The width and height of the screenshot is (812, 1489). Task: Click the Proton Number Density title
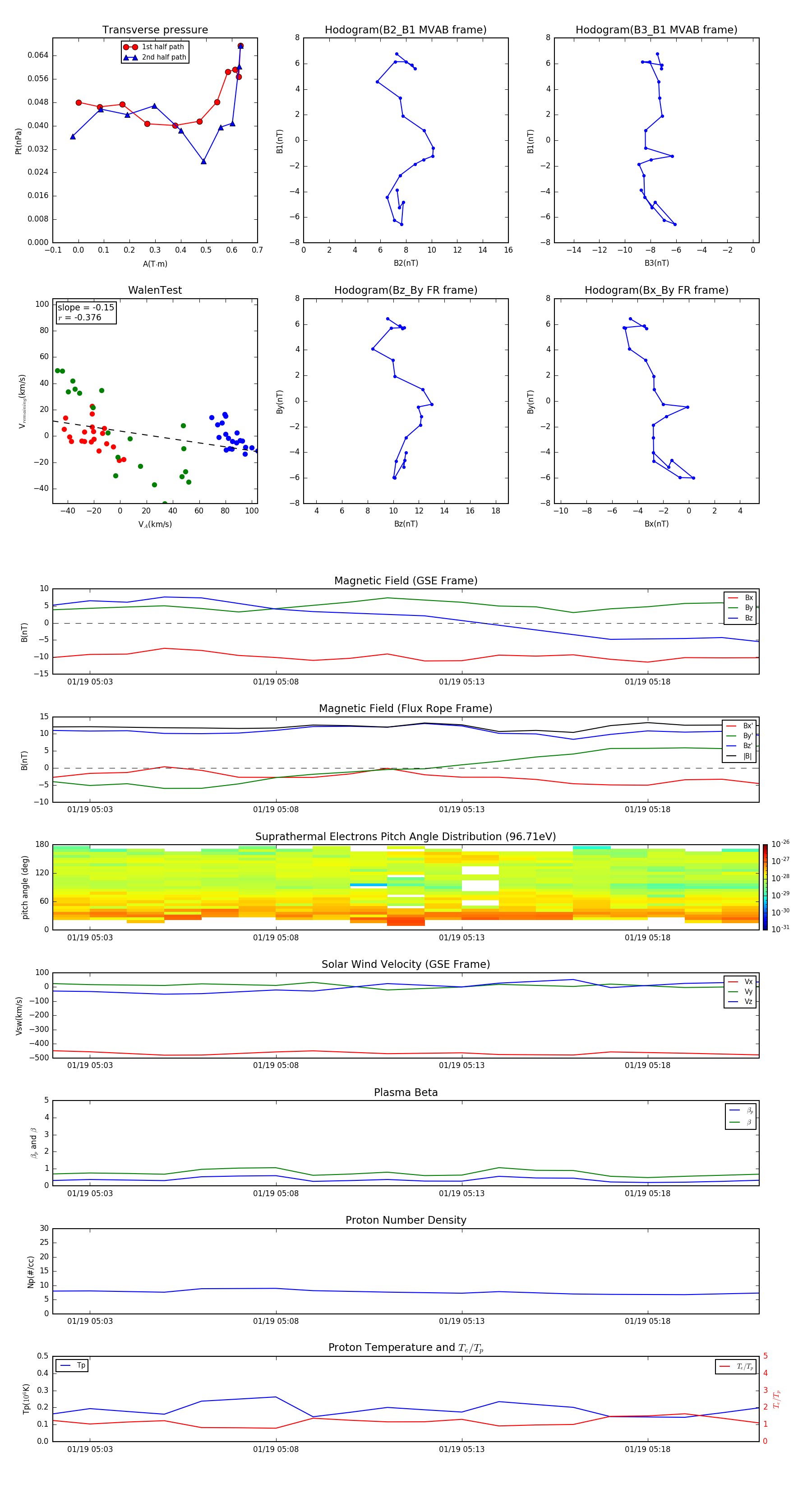coord(405,1220)
